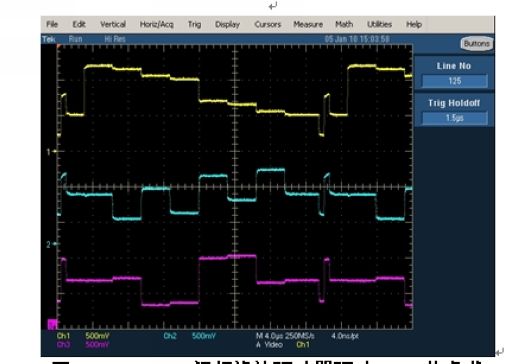The width and height of the screenshot is (520, 364).
Task: Click the Ch1 500mV scale readout
Action: pos(83,336)
